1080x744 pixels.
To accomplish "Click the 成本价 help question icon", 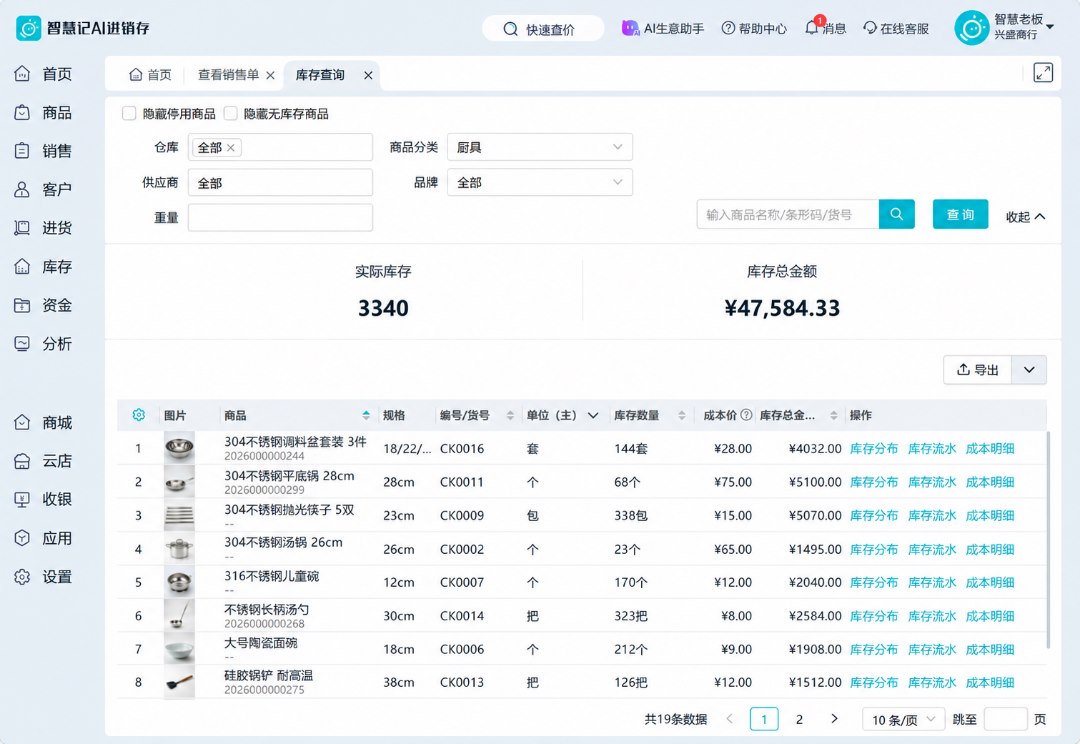I will (746, 415).
